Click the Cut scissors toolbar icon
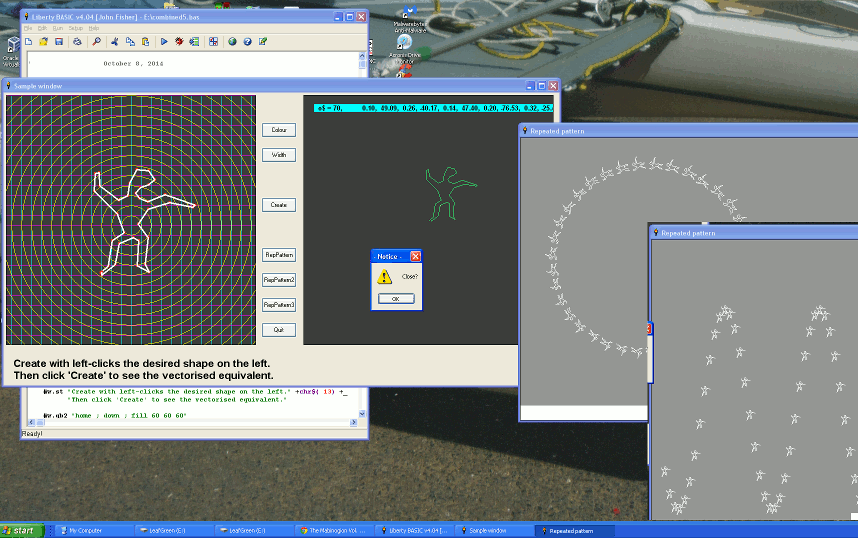Image resolution: width=858 pixels, height=538 pixels. click(x=115, y=42)
